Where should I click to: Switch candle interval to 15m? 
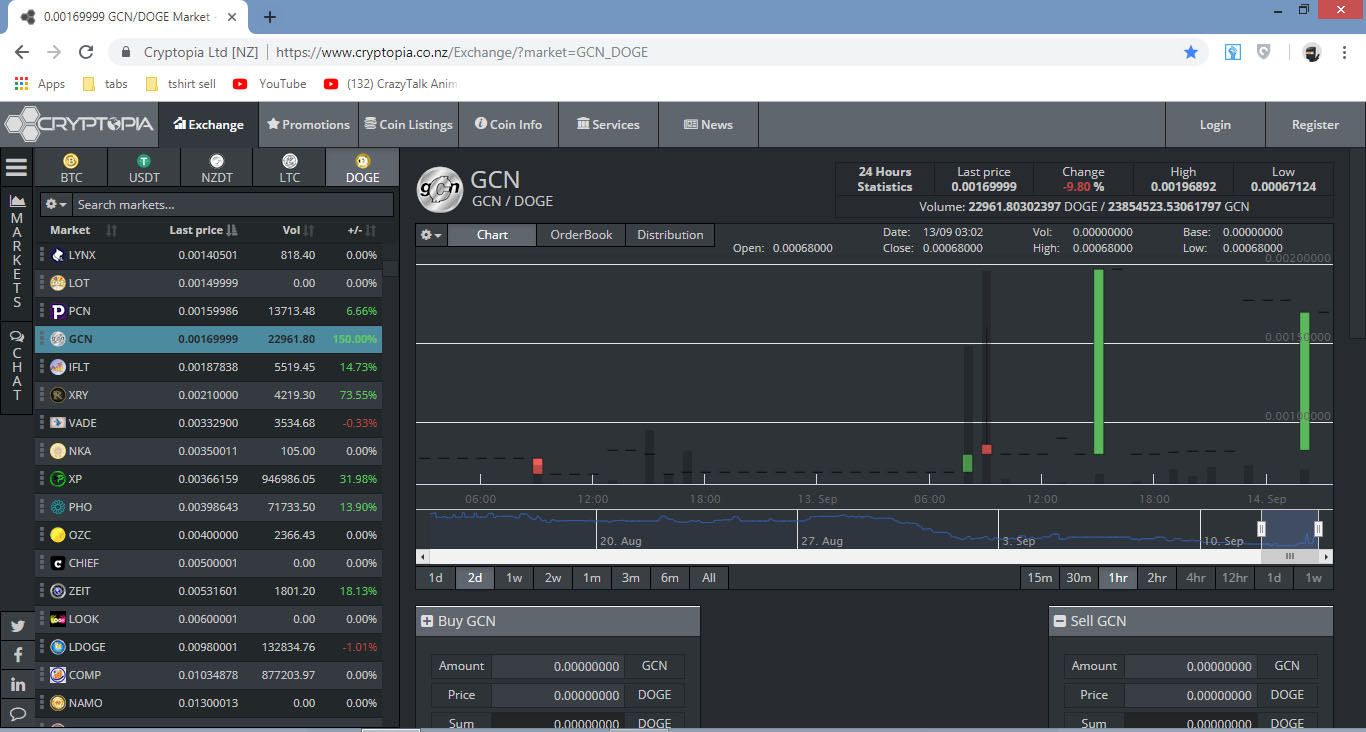[x=1040, y=578]
